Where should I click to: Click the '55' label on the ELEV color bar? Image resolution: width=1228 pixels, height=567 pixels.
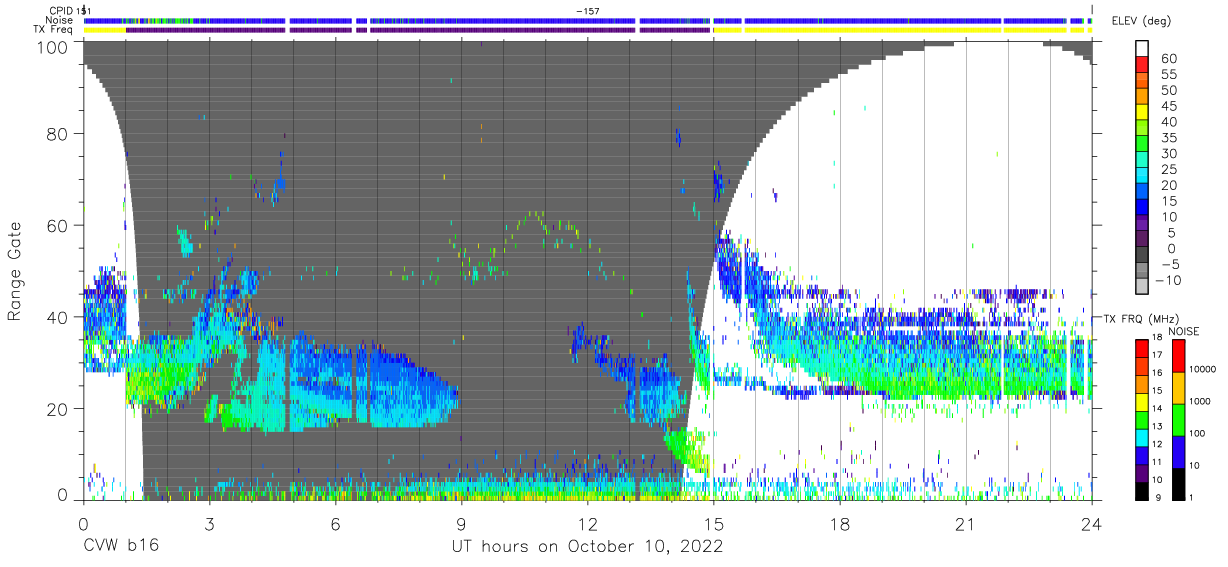click(x=1168, y=75)
